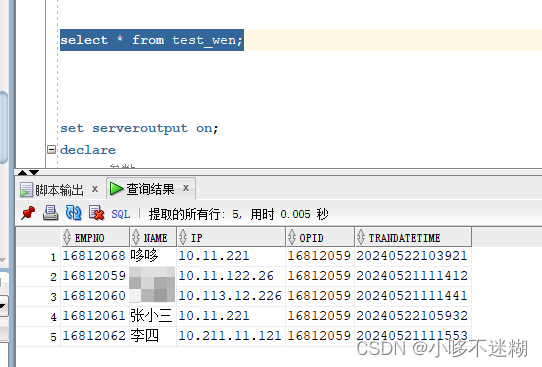The height and width of the screenshot is (367, 542).
Task: Click the delete row icon with red X
Action: (x=96, y=213)
